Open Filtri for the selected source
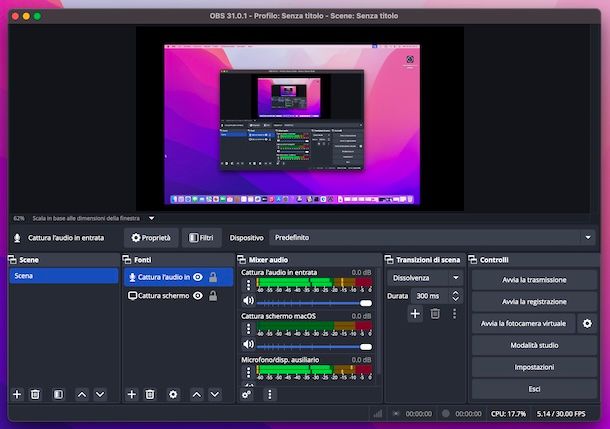Screen dimensions: 610x429 201,238
